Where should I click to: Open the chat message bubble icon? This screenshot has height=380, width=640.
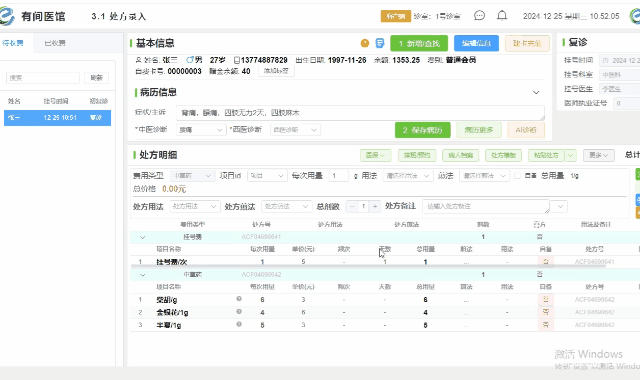(479, 16)
